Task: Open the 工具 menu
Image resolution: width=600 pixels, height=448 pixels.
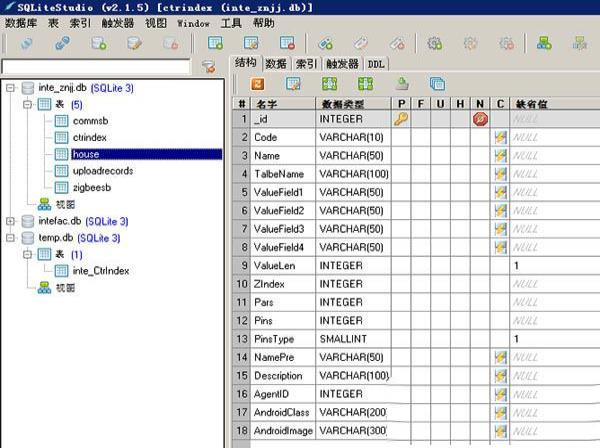Action: 231,23
